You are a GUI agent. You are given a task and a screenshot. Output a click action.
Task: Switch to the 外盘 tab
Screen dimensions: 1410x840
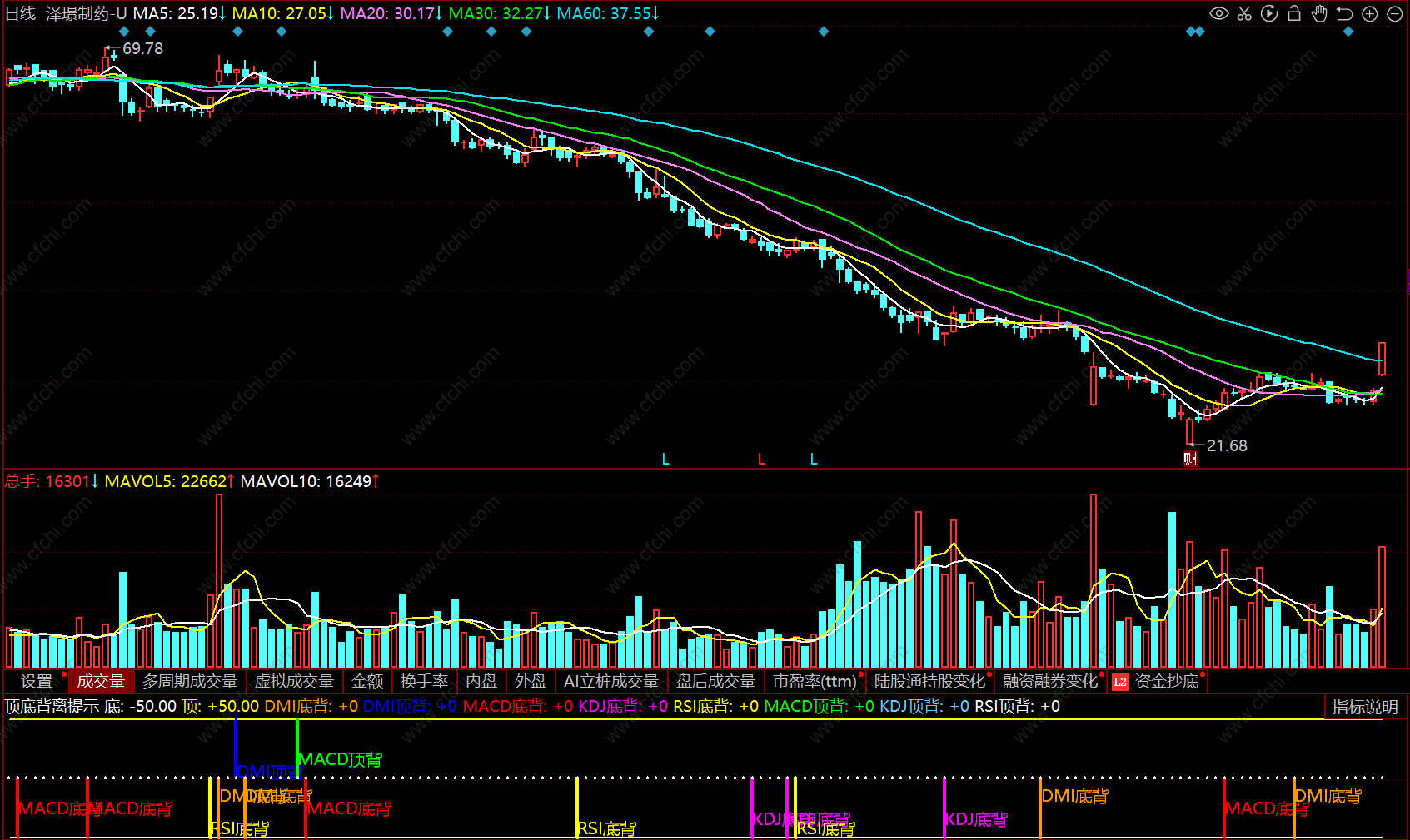tap(531, 681)
